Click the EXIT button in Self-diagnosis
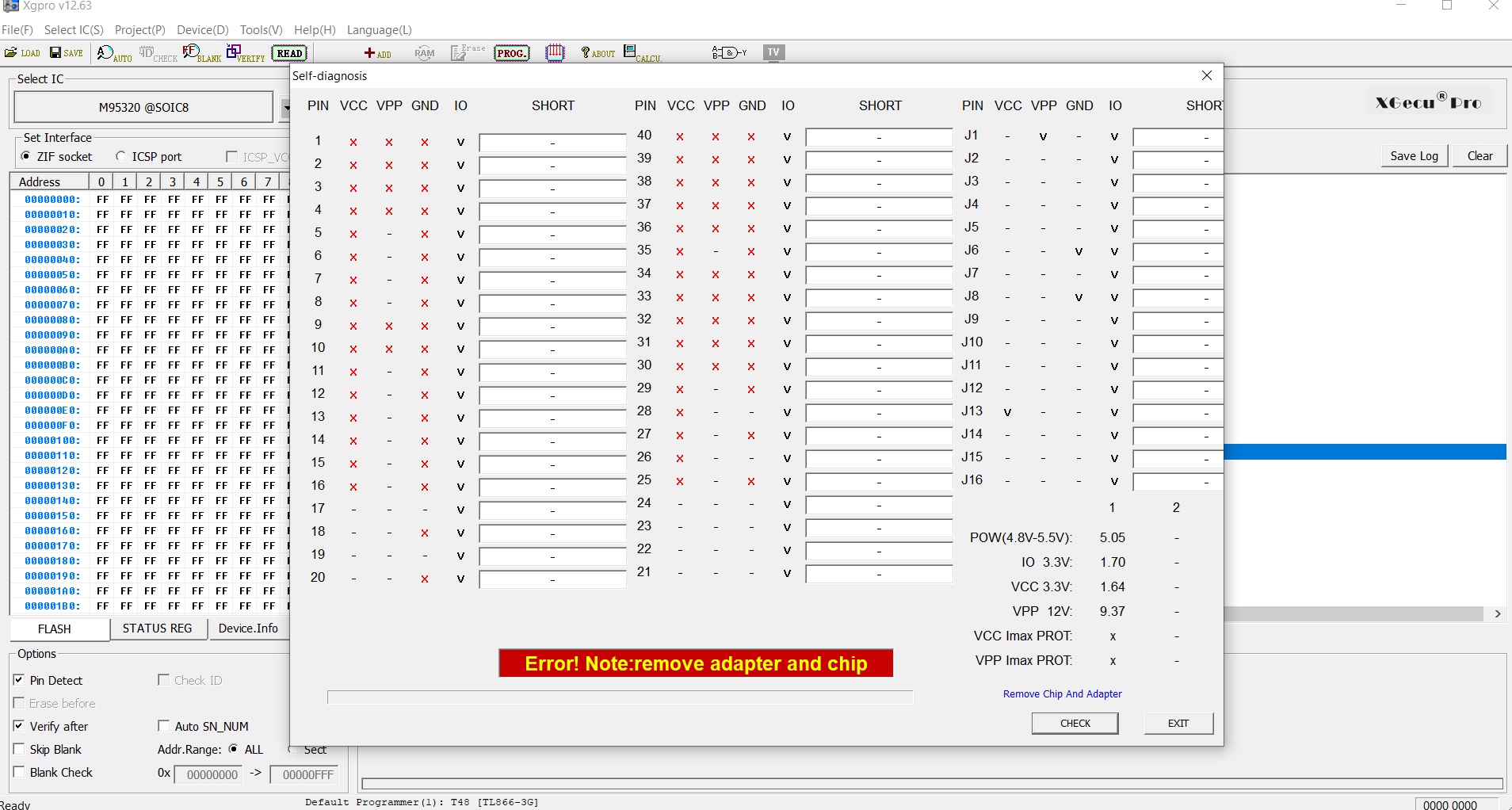 coord(1178,723)
